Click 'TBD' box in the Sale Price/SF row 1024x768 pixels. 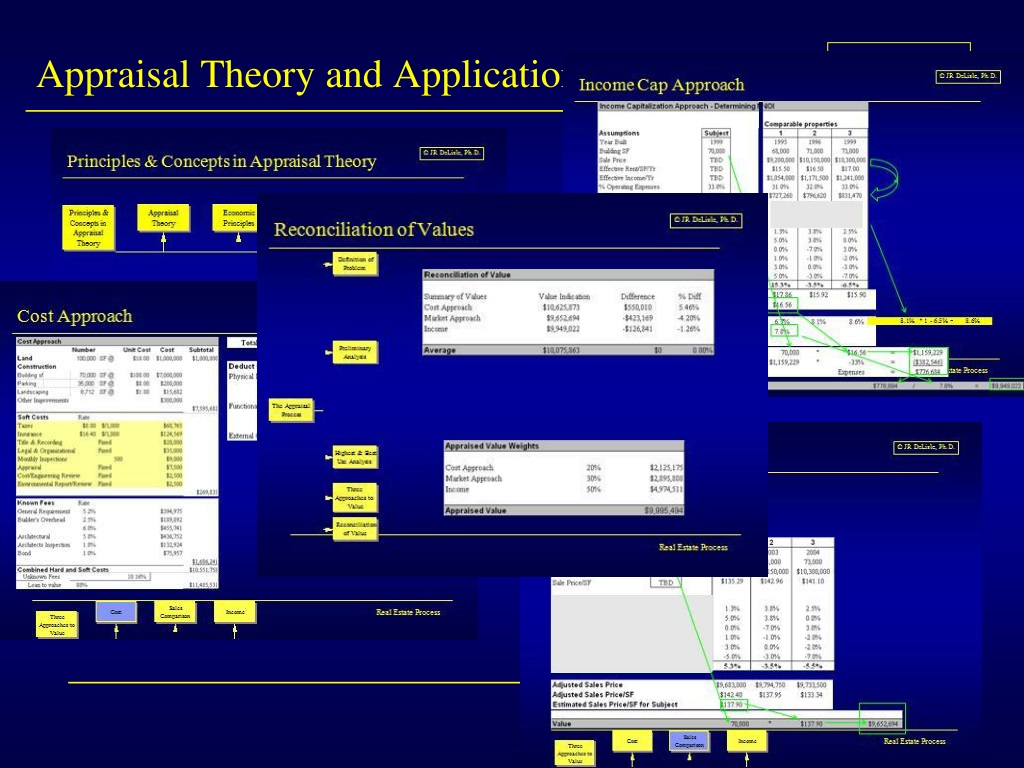coord(665,583)
